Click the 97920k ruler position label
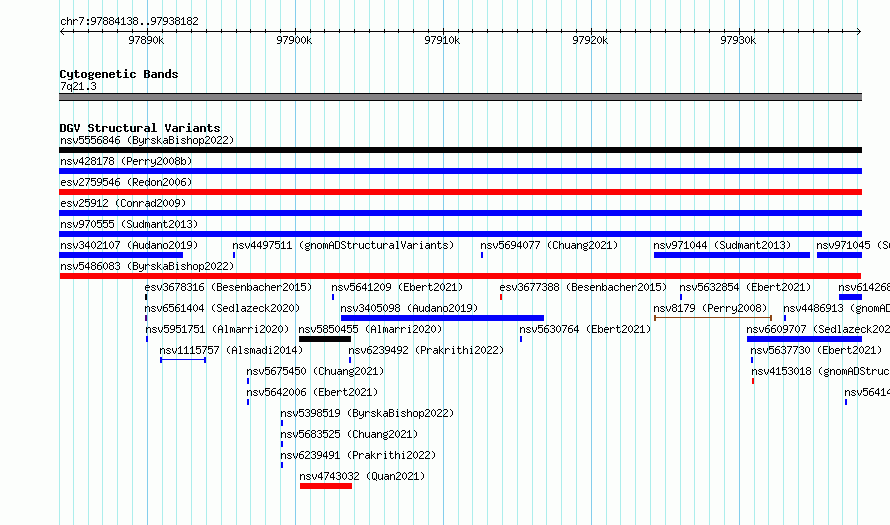 pyautogui.click(x=590, y=40)
